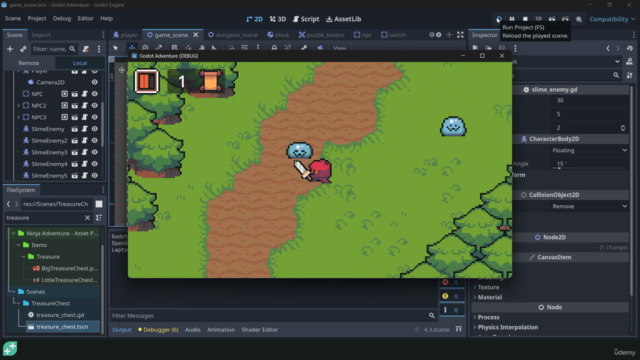Open the dungeon_scene tab
The height and width of the screenshot is (360, 640).
coord(233,35)
